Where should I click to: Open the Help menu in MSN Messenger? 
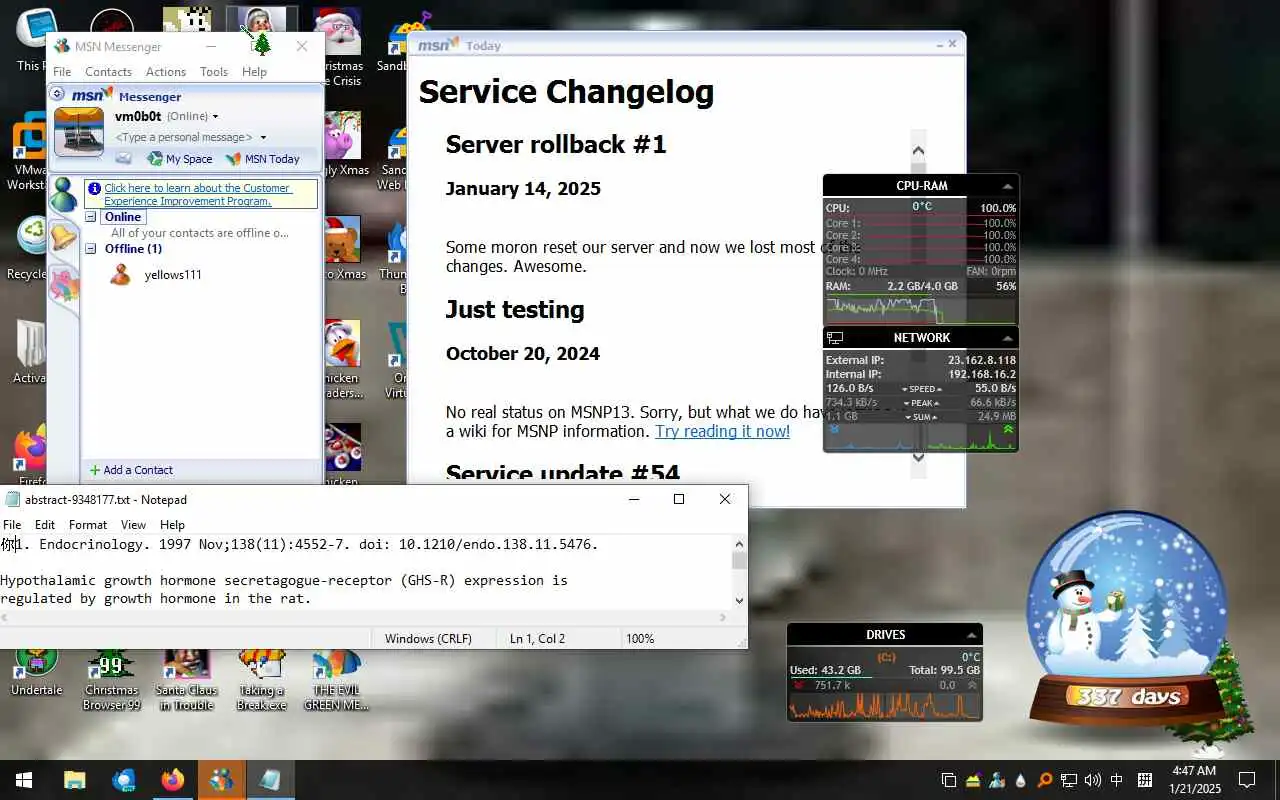[254, 72]
